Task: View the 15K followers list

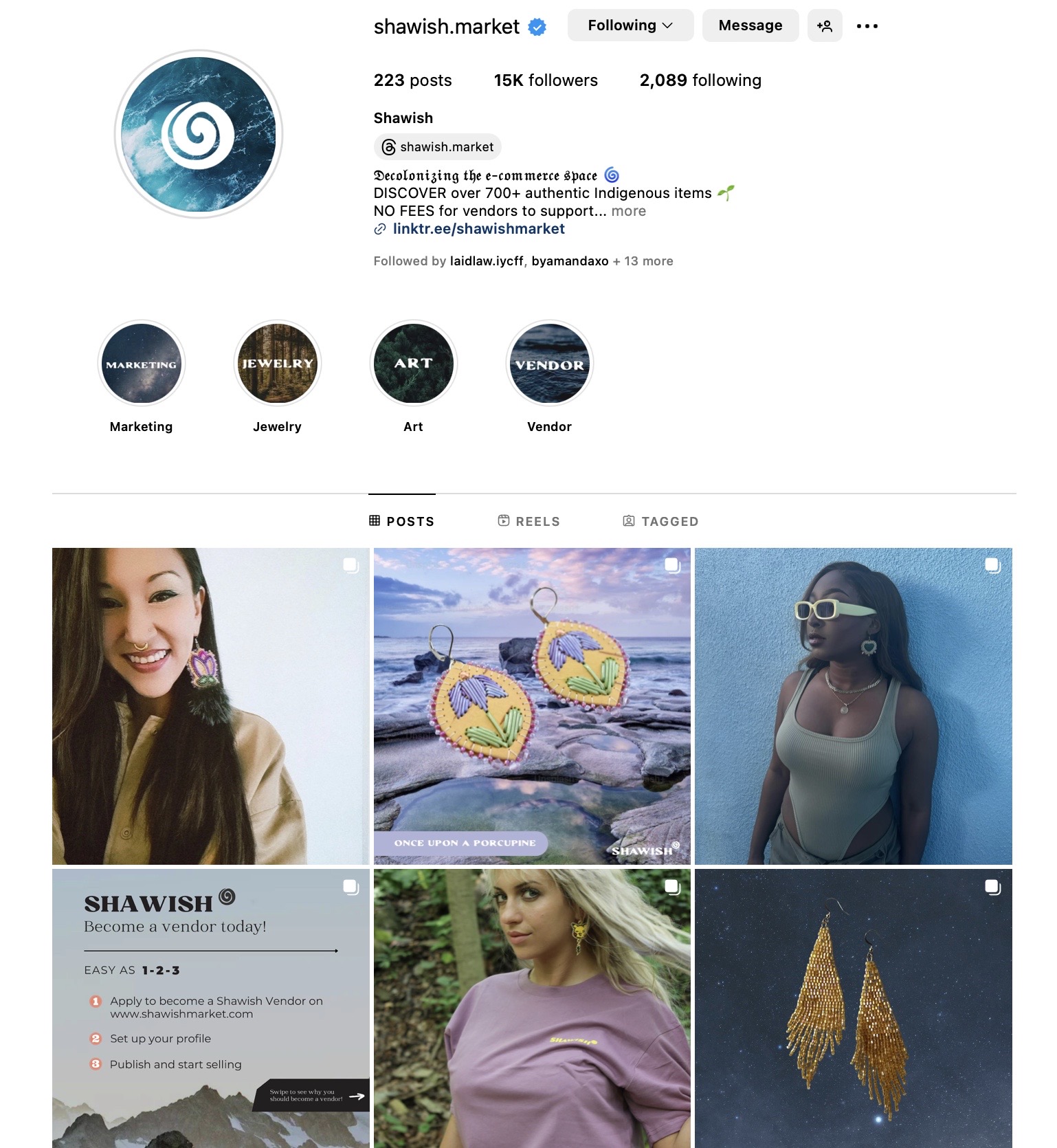Action: point(546,80)
